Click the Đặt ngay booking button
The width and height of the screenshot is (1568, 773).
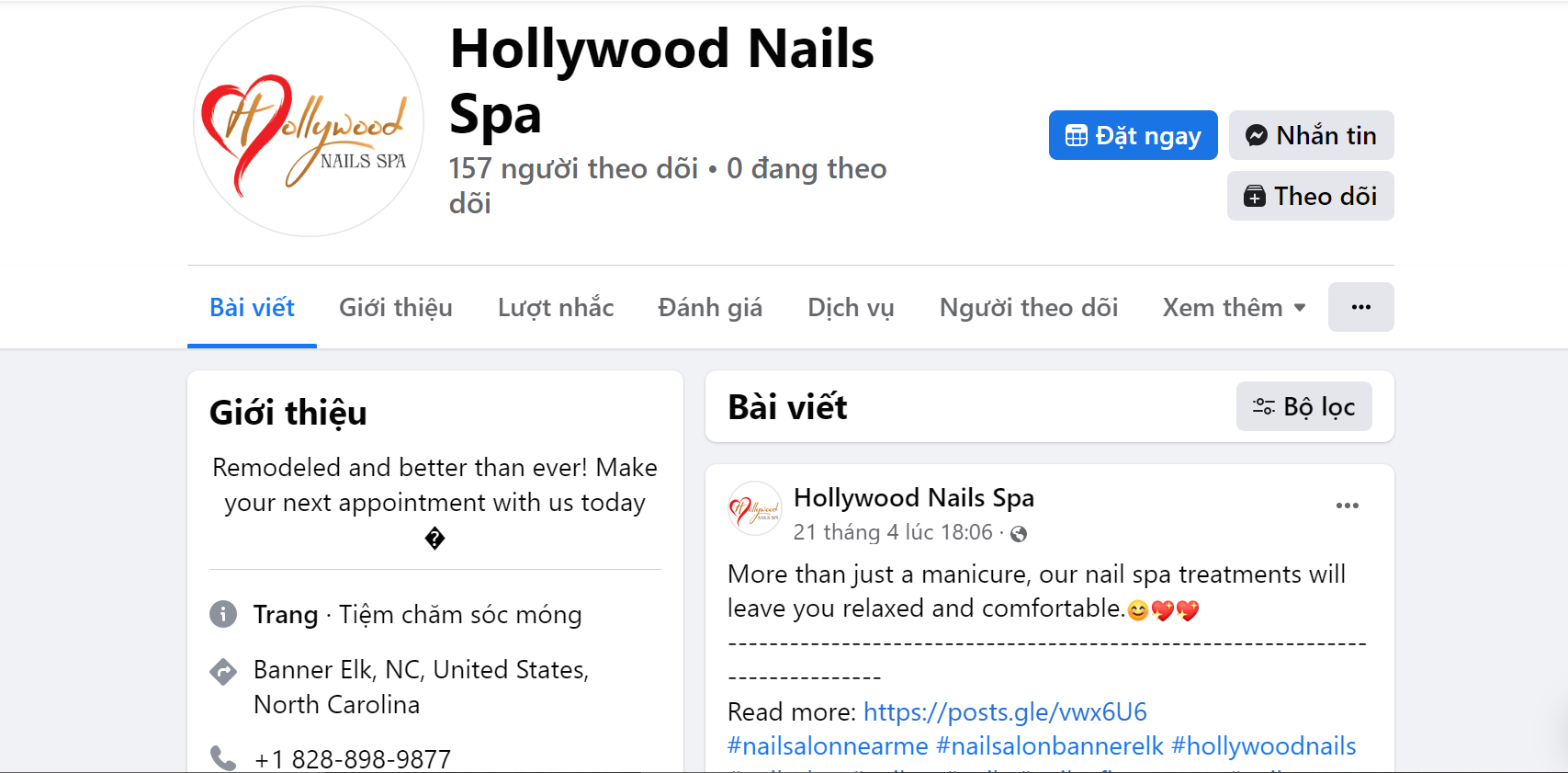point(1133,135)
